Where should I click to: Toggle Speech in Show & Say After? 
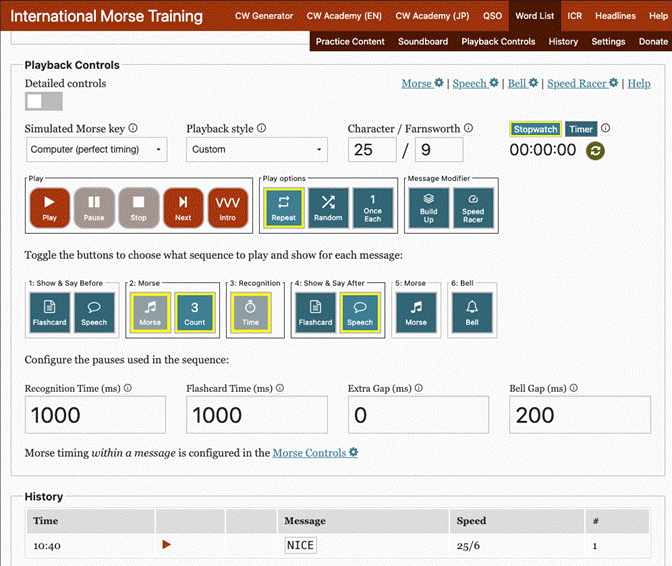tap(360, 313)
